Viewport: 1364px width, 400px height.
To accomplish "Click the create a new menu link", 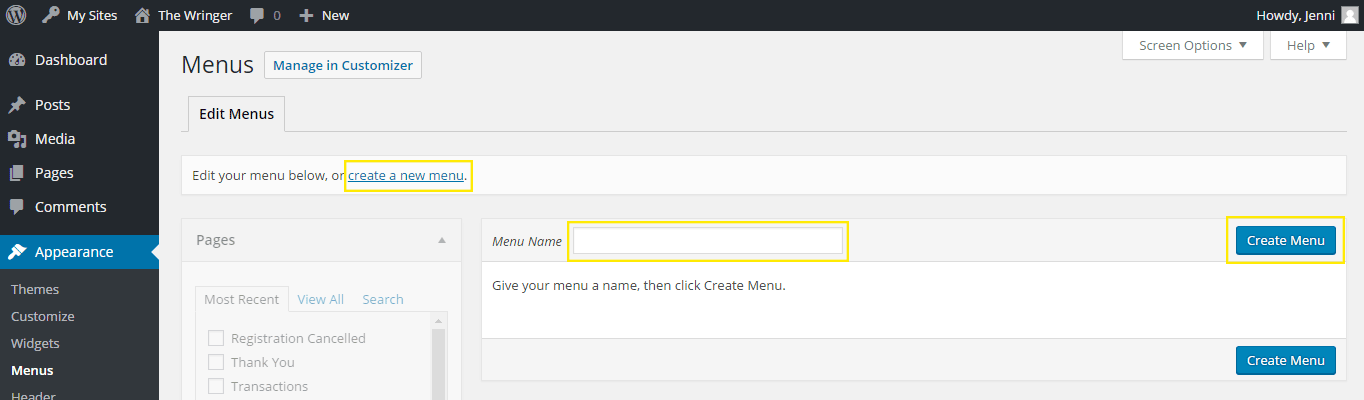I will click(x=406, y=176).
